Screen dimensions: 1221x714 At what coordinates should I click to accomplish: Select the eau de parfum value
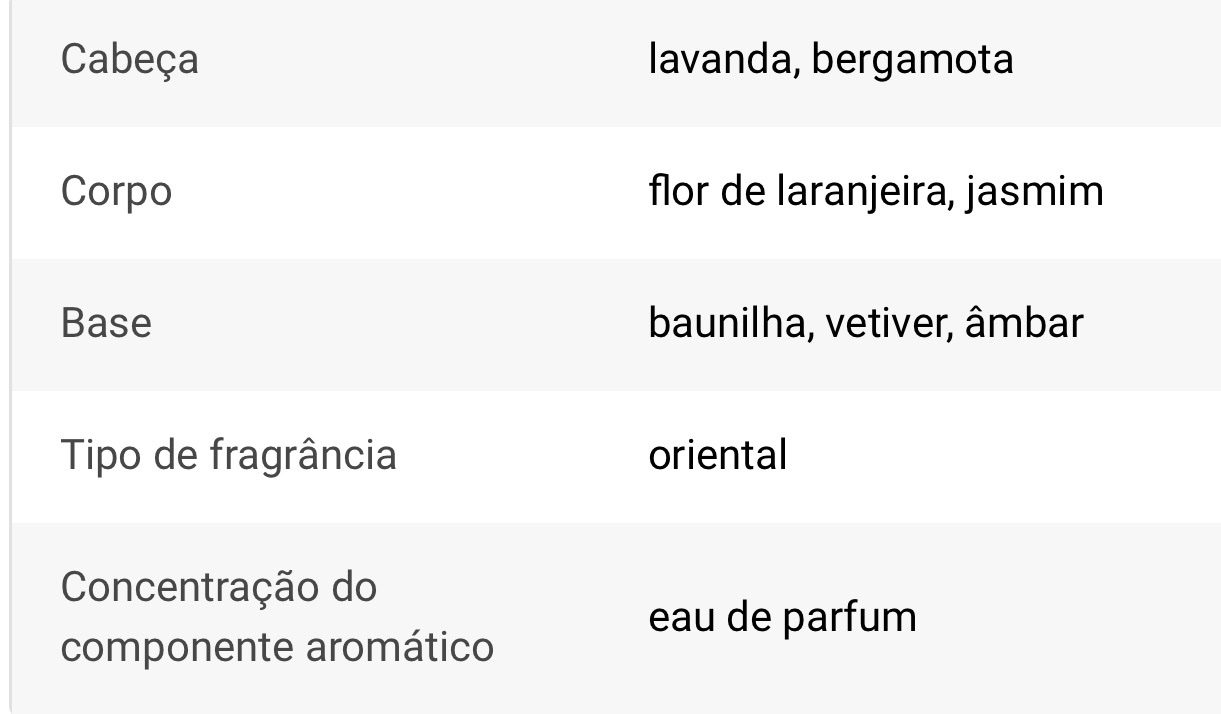tap(782, 617)
